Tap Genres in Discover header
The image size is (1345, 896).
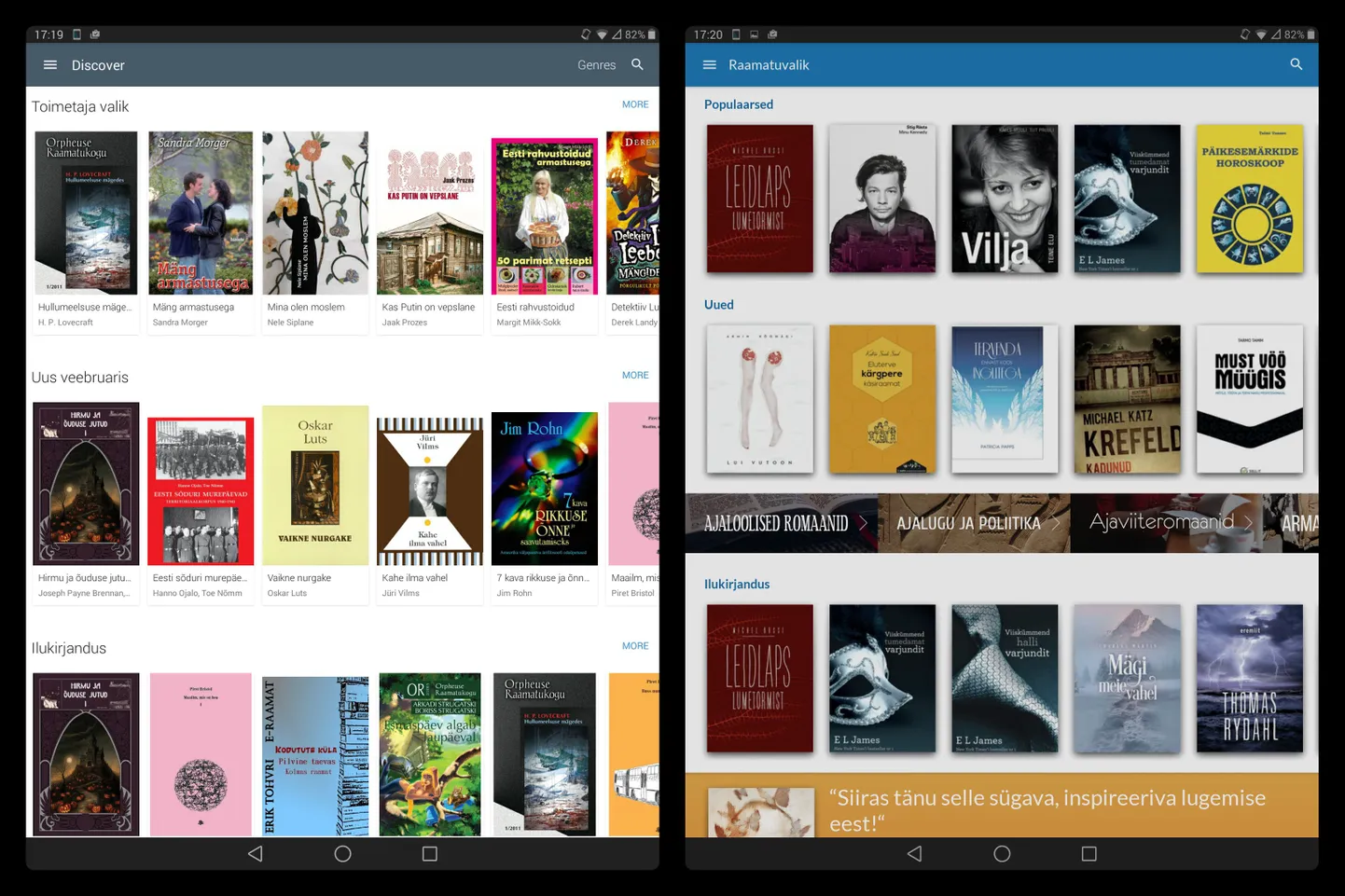pyautogui.click(x=596, y=65)
